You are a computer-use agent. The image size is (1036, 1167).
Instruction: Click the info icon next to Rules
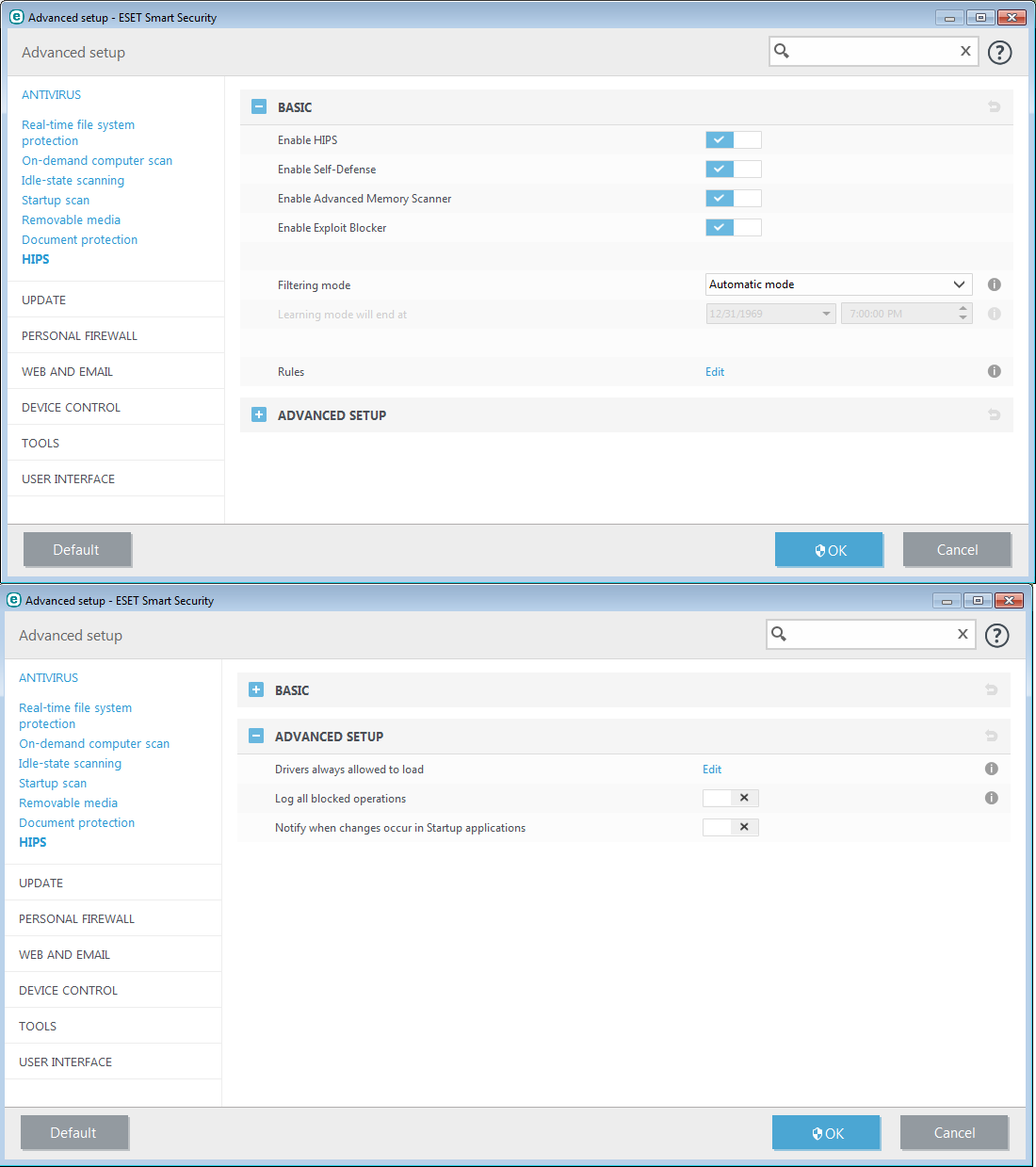pos(994,371)
